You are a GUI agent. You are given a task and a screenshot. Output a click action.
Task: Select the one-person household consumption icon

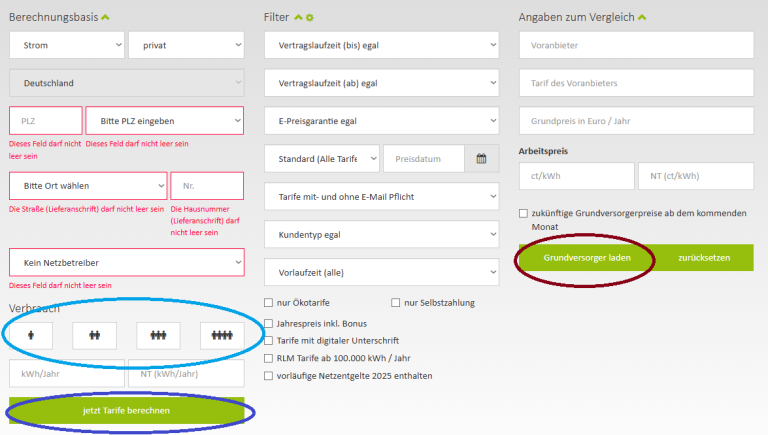tap(31, 336)
